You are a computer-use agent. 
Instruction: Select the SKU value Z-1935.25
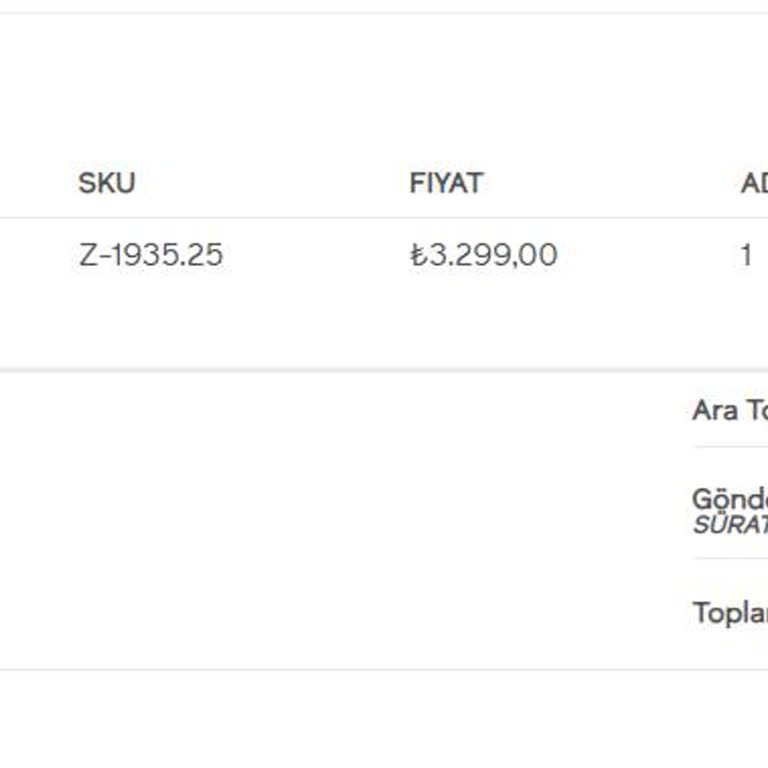[150, 255]
